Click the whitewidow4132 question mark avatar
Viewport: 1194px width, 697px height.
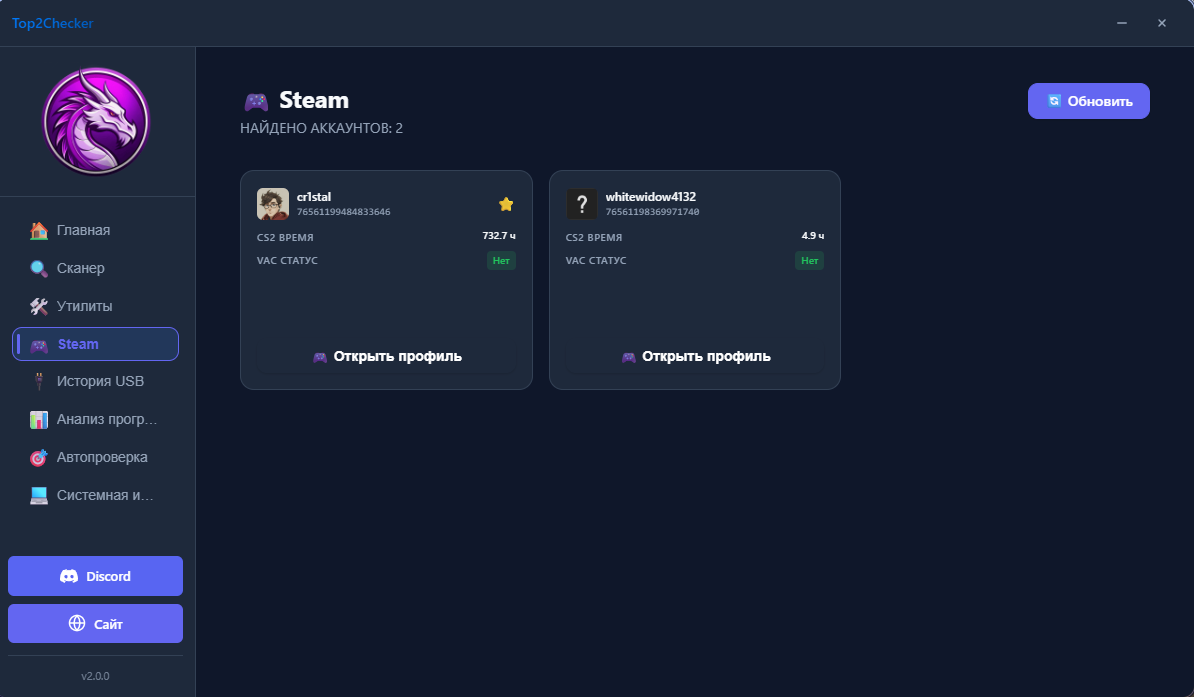[582, 204]
